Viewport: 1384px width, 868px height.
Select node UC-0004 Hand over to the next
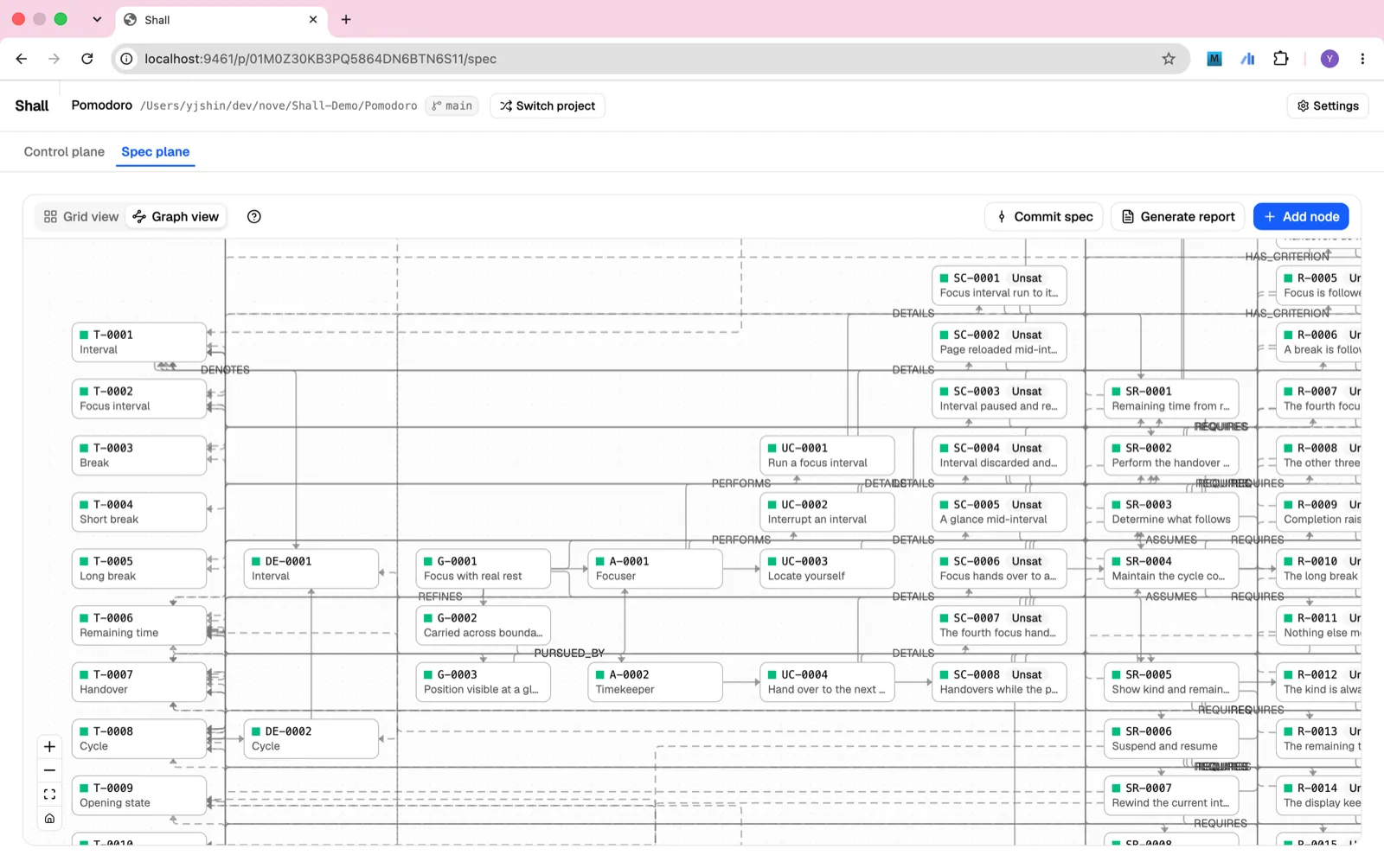(828, 682)
